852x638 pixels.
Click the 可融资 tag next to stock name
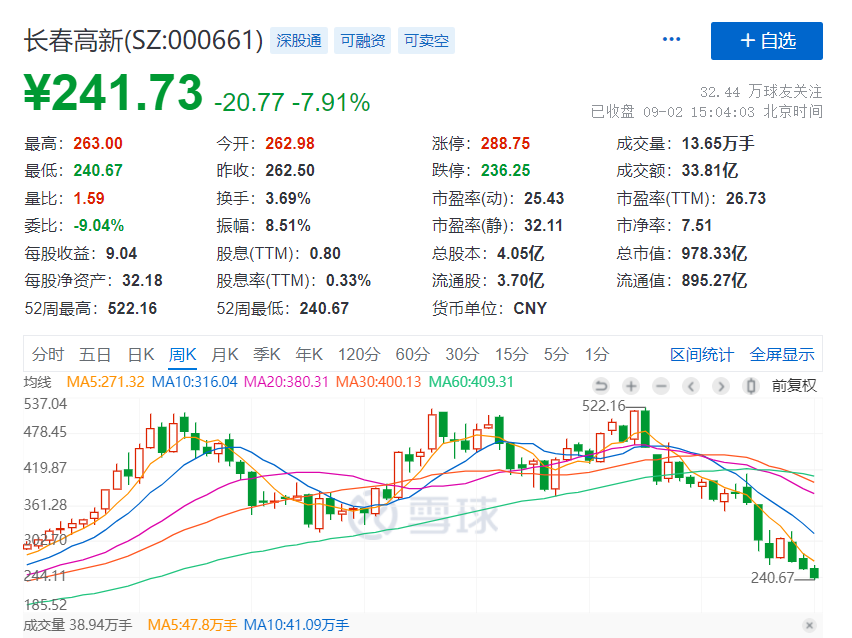click(x=362, y=41)
